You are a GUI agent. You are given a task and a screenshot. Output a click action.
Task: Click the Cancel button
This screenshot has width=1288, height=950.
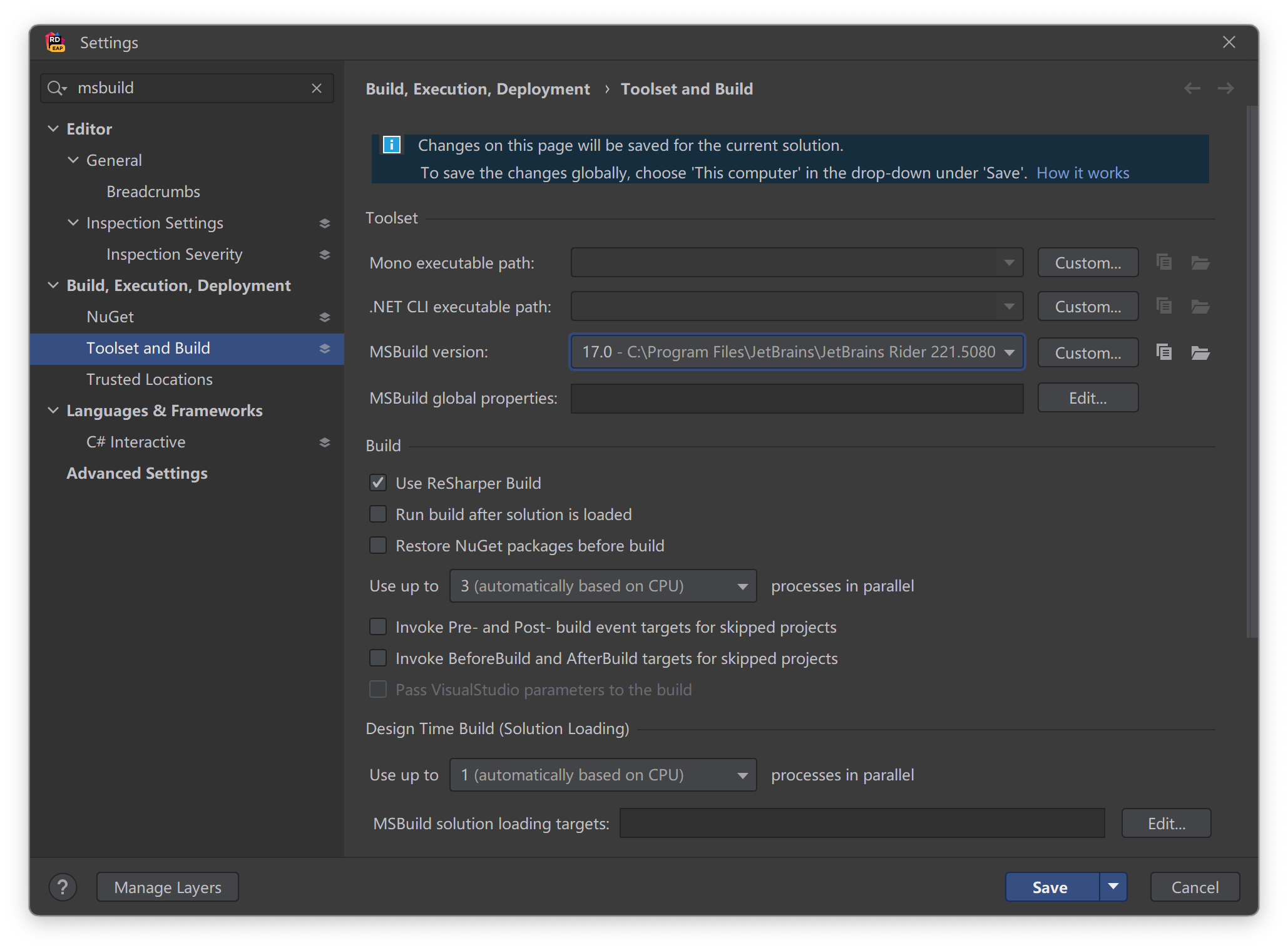click(x=1195, y=887)
